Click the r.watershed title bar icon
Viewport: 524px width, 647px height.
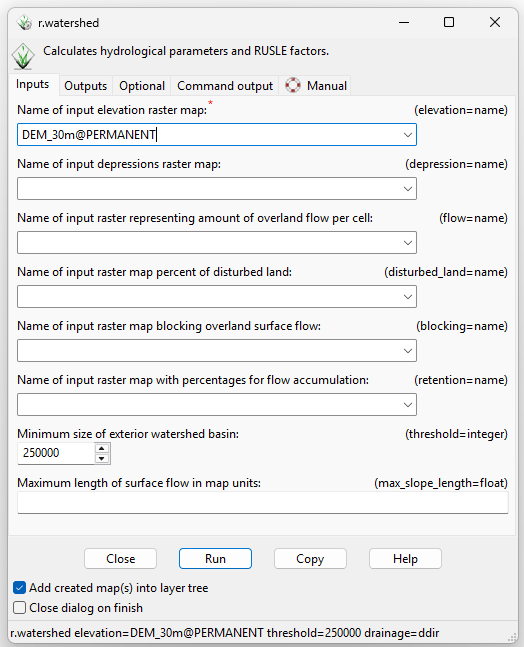24,22
